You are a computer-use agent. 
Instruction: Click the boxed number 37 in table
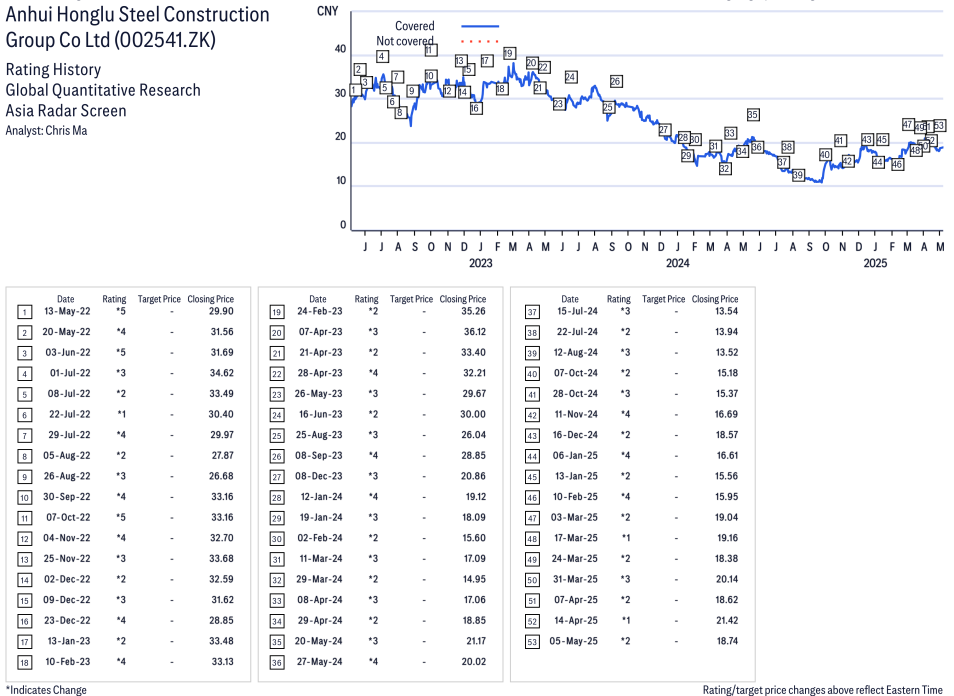(x=532, y=312)
